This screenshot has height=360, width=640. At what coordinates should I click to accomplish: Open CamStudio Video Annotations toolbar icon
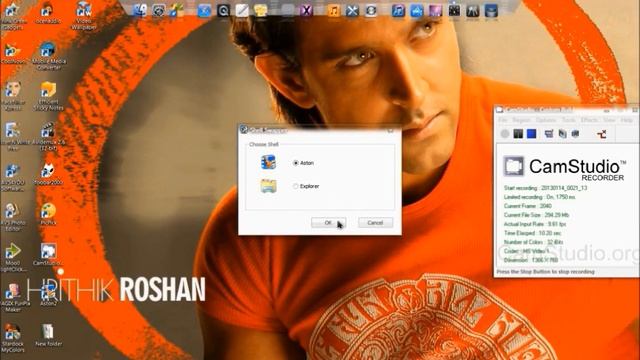(576, 133)
